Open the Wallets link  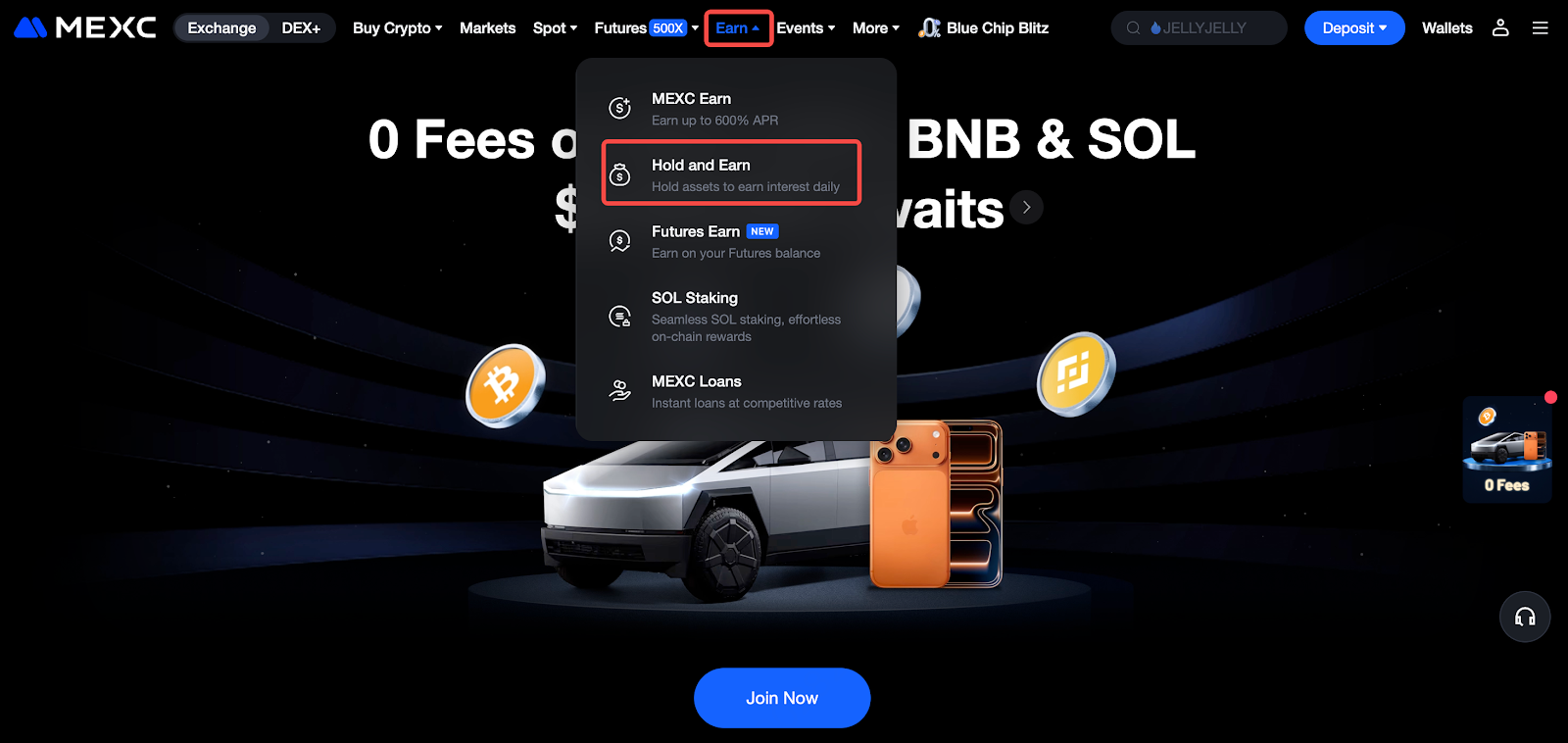tap(1446, 27)
